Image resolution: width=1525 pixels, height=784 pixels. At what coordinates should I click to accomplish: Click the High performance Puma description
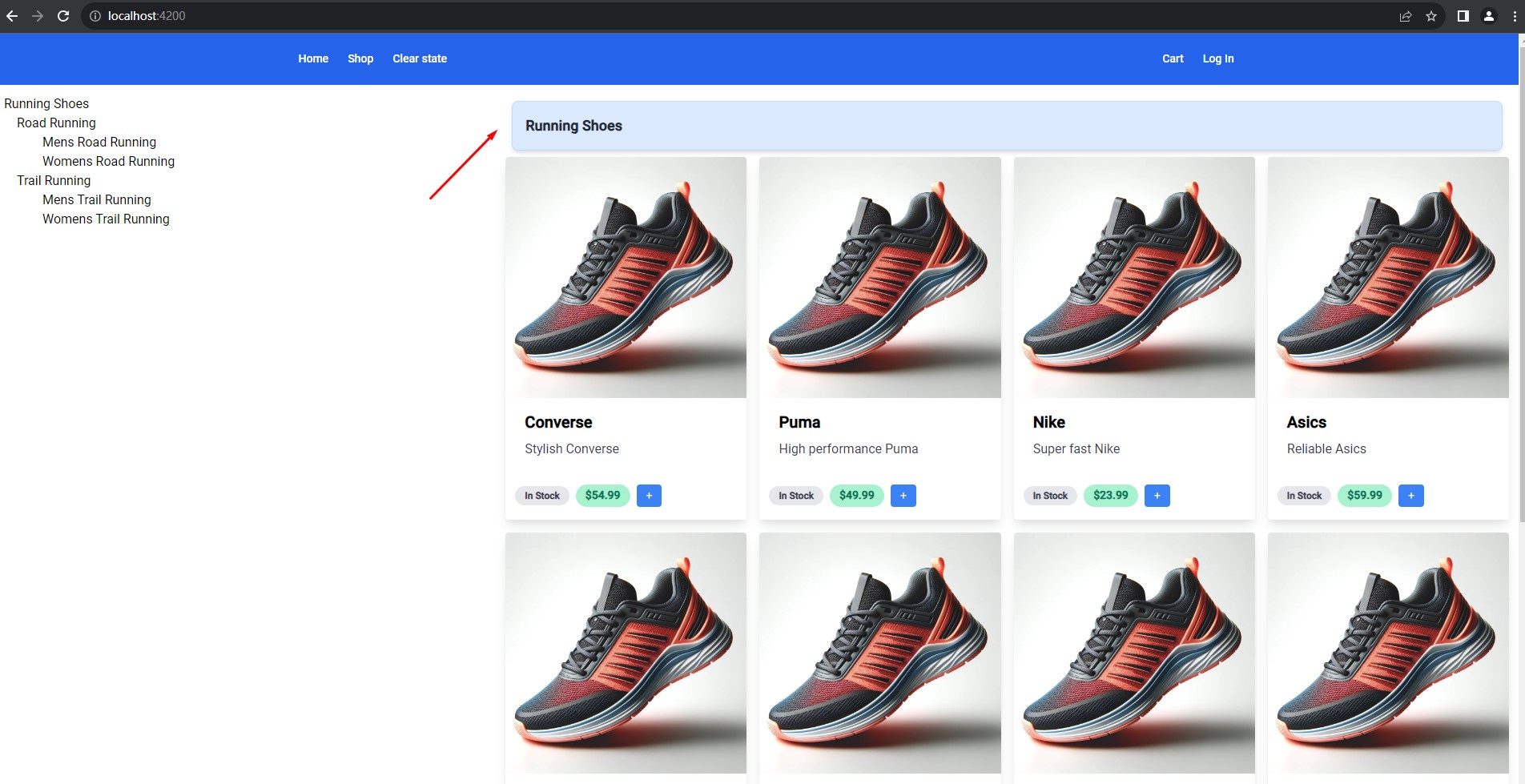coord(848,449)
